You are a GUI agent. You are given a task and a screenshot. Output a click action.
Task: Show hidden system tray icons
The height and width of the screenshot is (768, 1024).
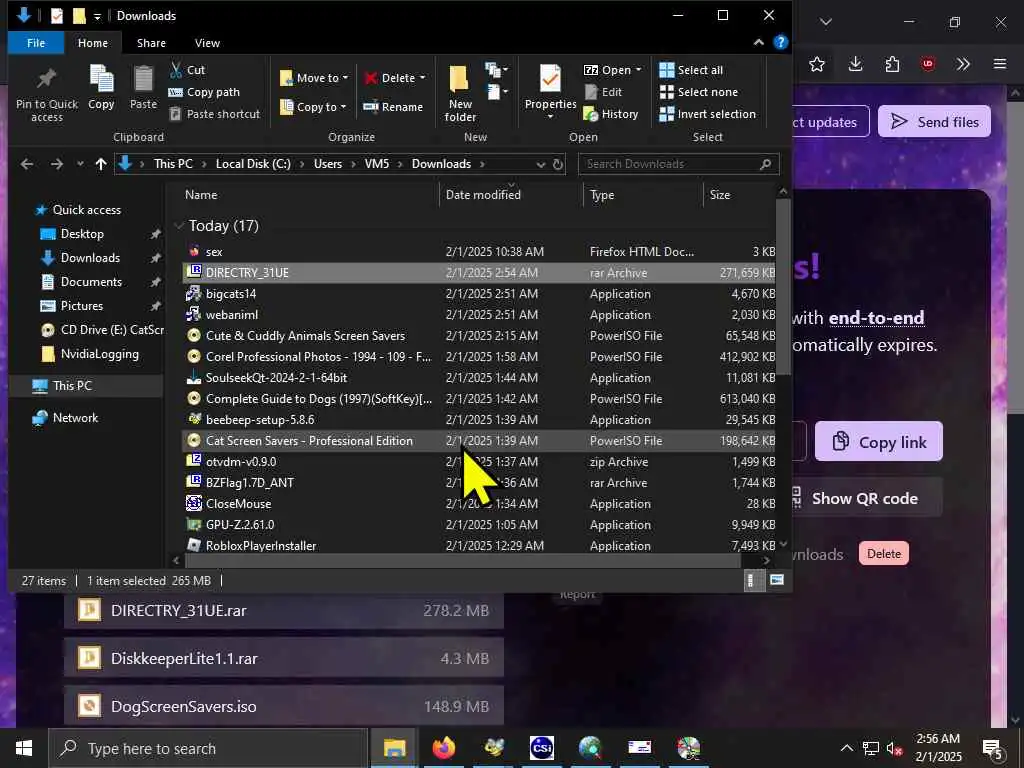[846, 748]
